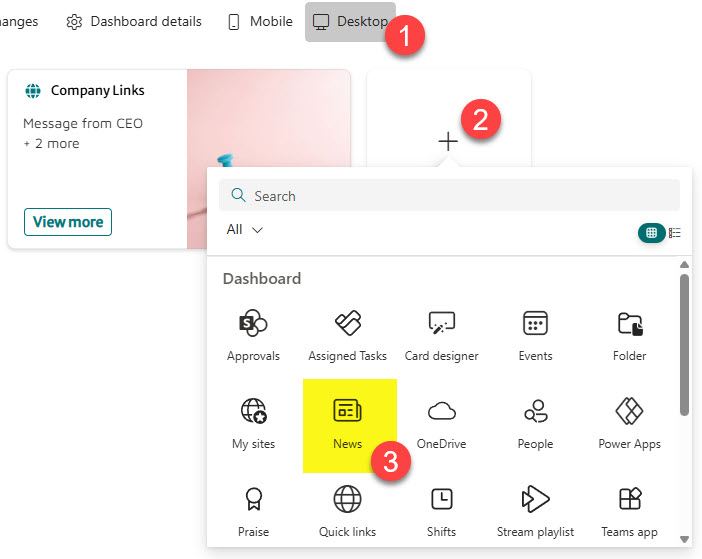
Task: Add the News card
Action: point(347,412)
